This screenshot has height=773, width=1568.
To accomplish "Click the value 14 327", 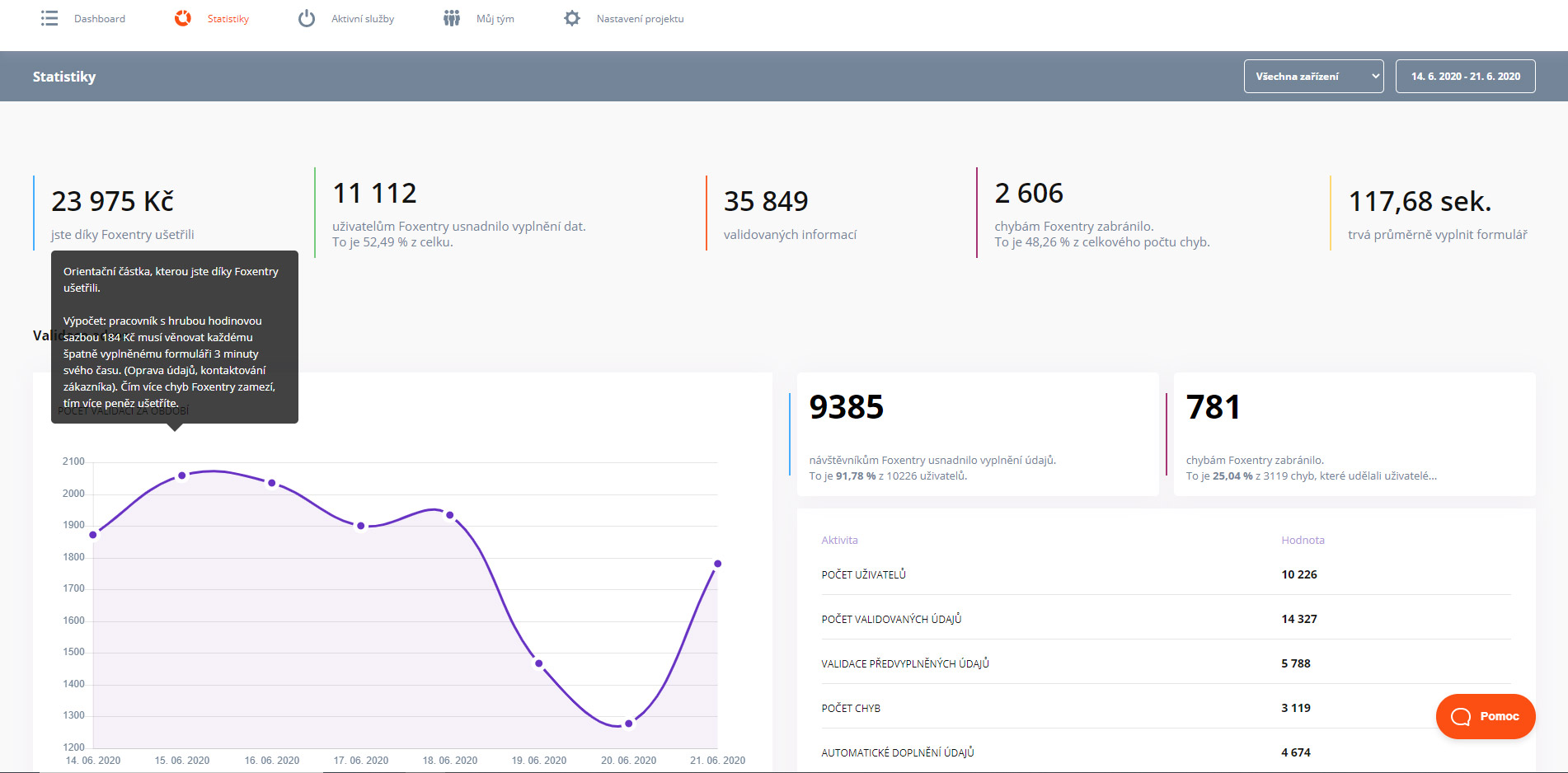I will [1299, 620].
